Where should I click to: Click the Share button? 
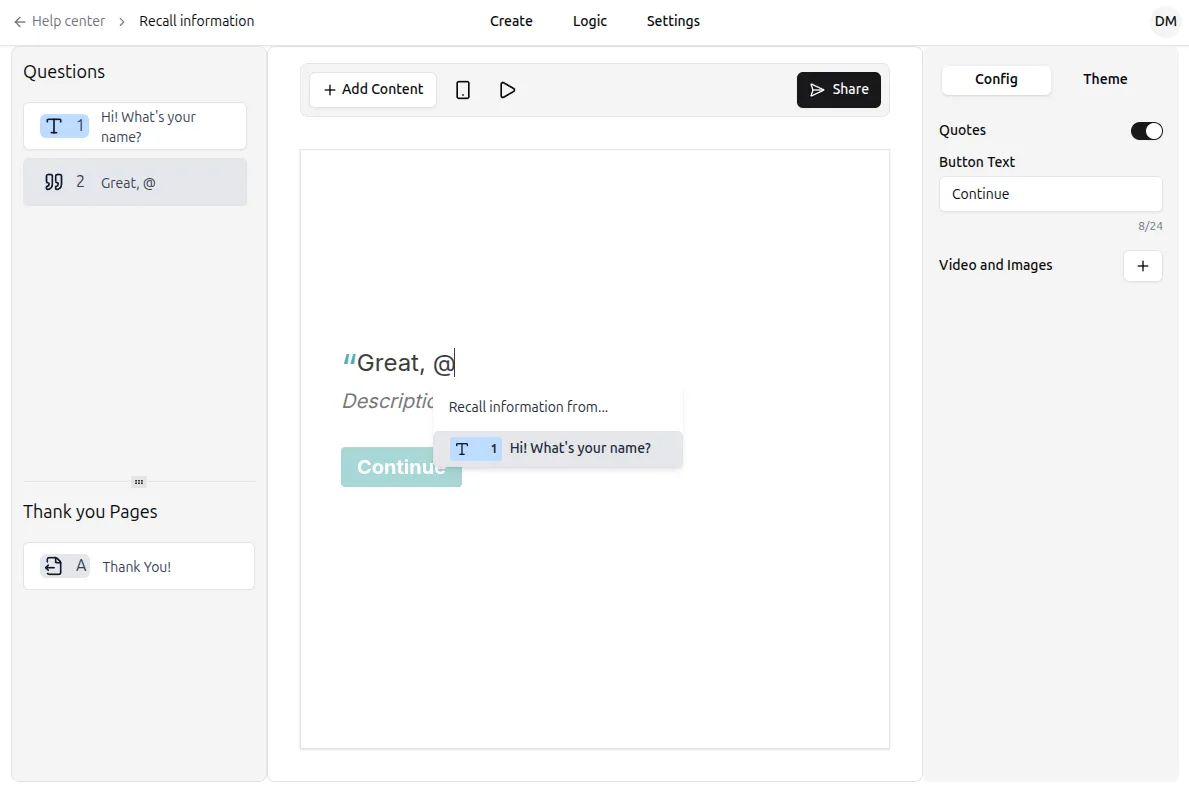[838, 90]
